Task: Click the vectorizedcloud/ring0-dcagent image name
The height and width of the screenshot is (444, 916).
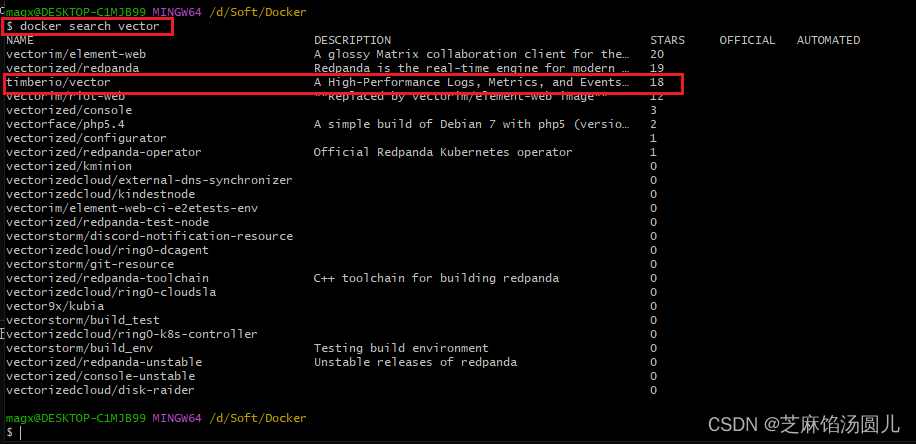Action: point(107,251)
